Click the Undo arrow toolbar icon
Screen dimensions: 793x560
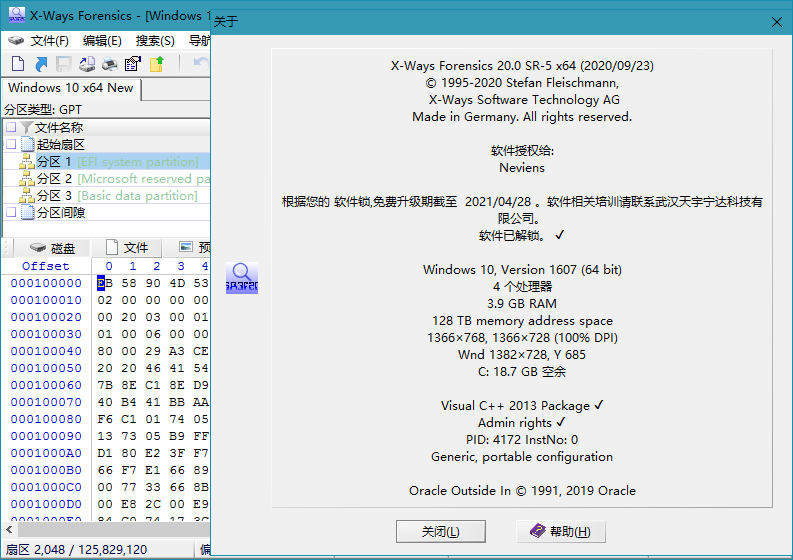tap(201, 63)
